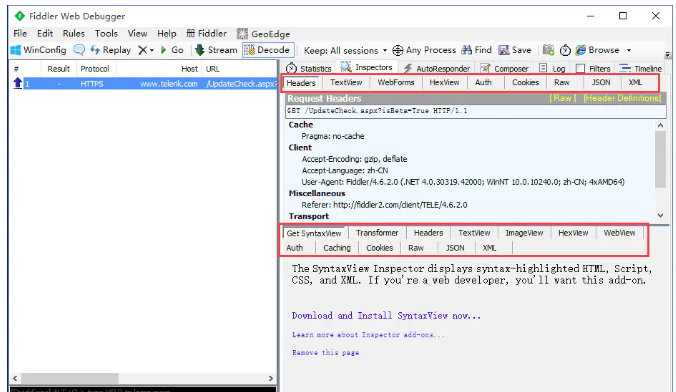Click the Pragma: no-cache header line
676x392 pixels.
[x=332, y=136]
